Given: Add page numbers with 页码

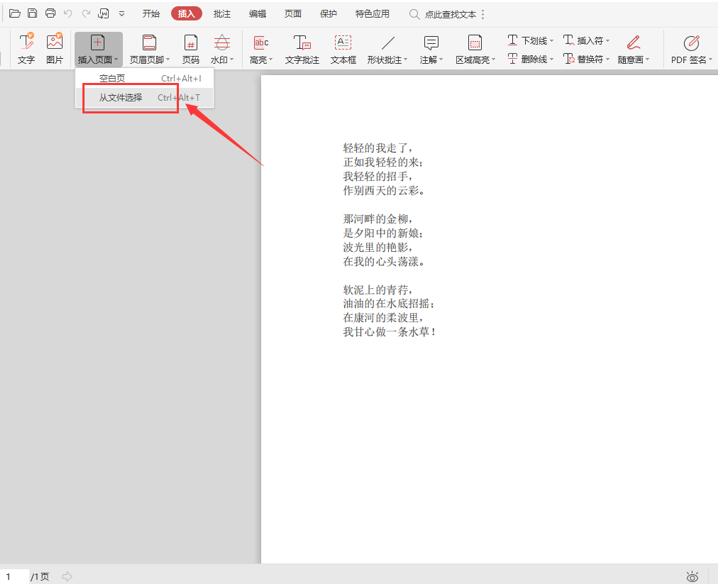Looking at the screenshot, I should pyautogui.click(x=191, y=49).
